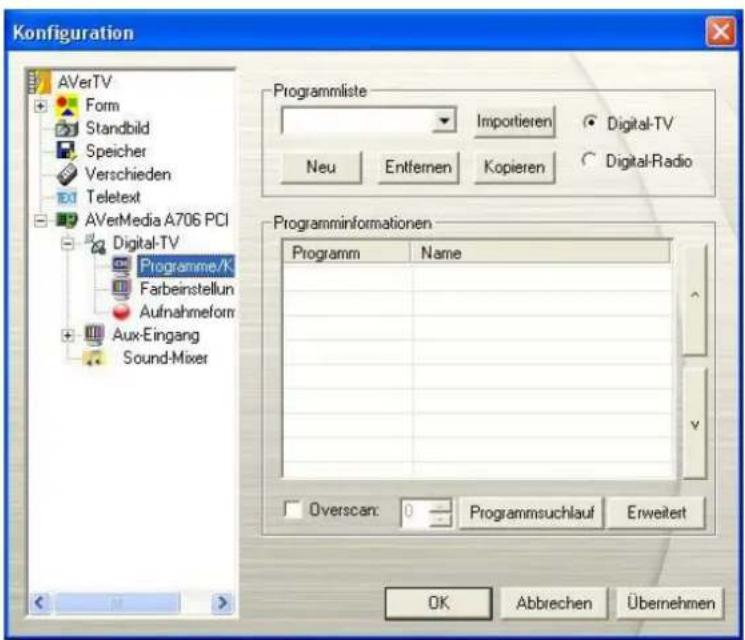Select Programme/K tree item
745x640 pixels.
[186, 266]
